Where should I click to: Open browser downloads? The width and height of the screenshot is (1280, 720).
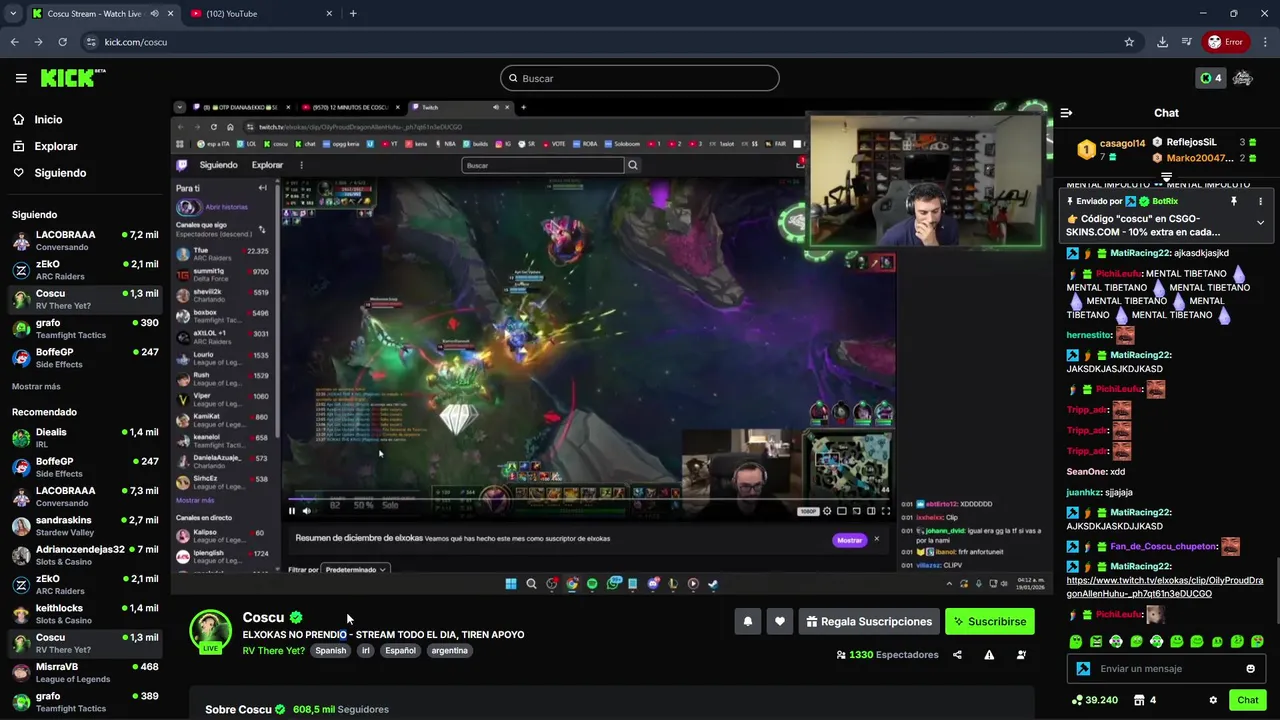[1162, 42]
